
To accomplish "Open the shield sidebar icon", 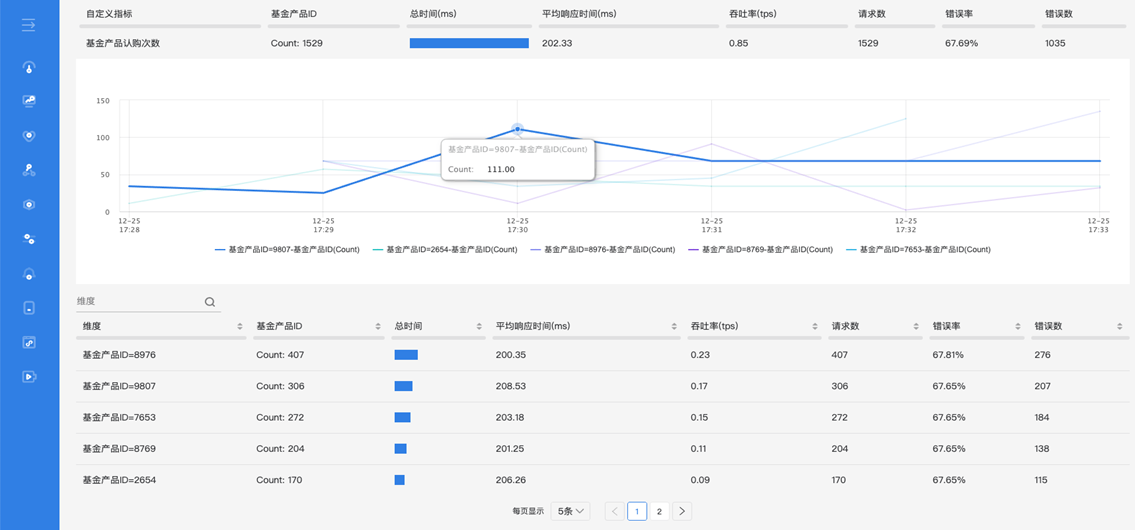I will [29, 135].
